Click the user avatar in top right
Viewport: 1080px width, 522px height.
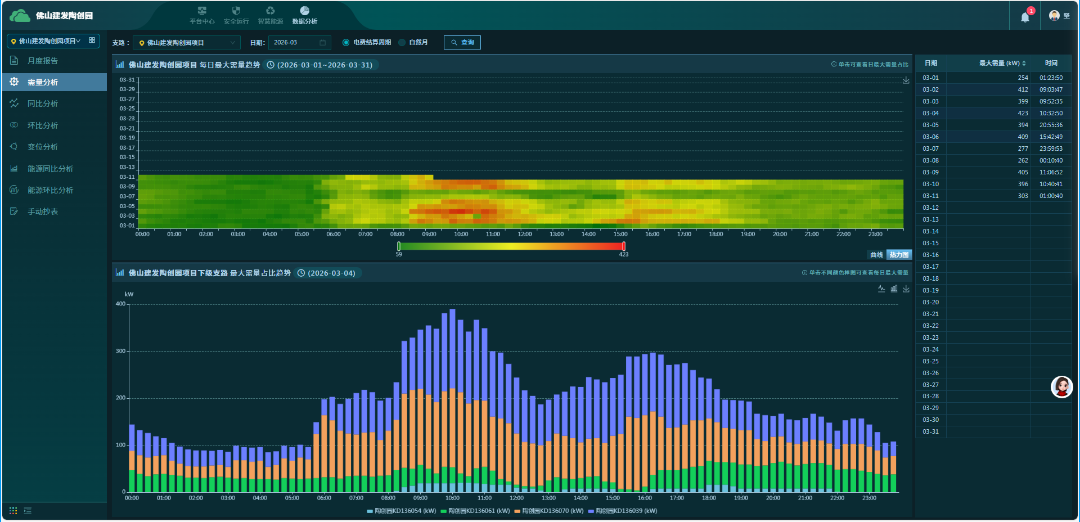pyautogui.click(x=1053, y=16)
